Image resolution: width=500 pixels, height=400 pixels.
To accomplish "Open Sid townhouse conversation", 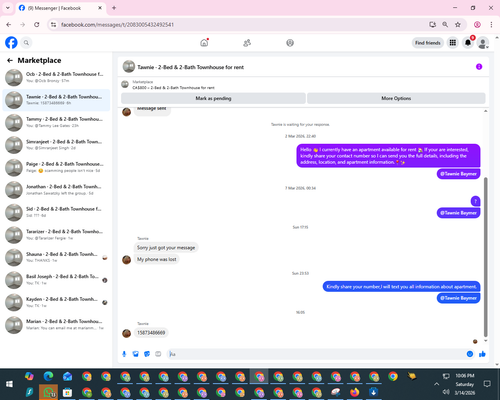I will point(56,212).
